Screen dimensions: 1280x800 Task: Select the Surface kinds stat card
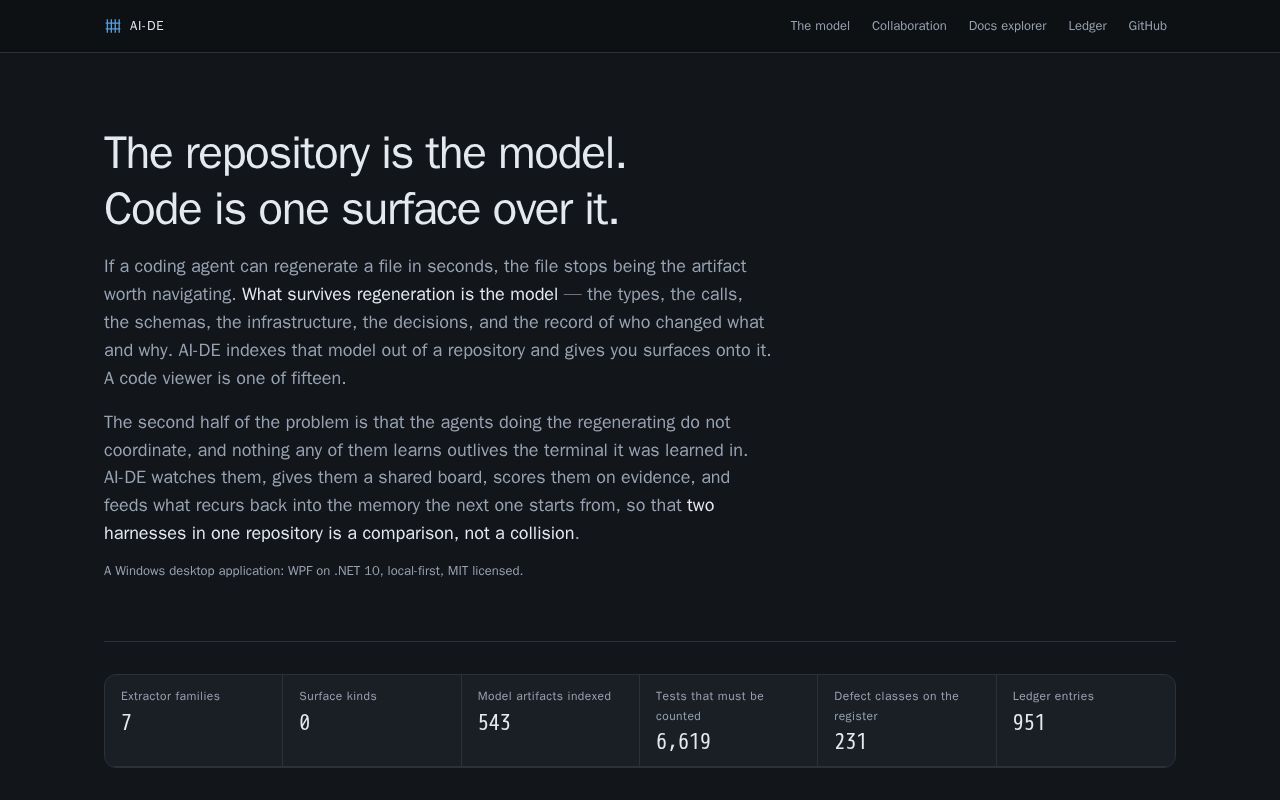click(372, 721)
